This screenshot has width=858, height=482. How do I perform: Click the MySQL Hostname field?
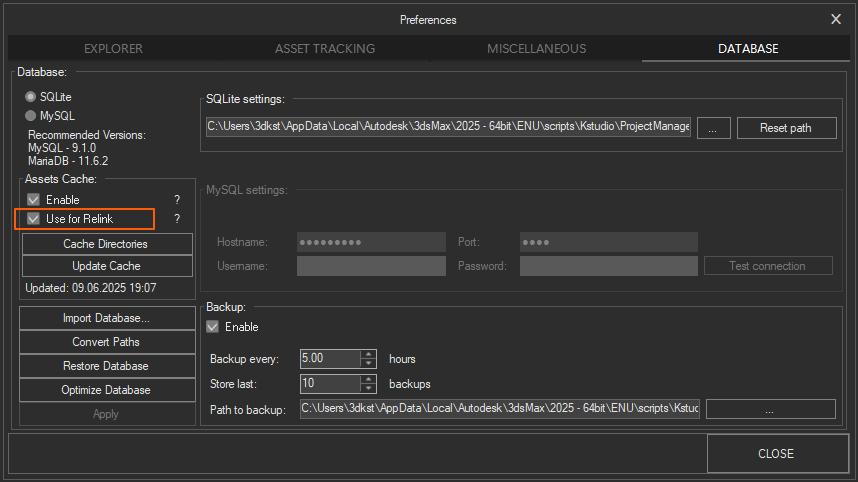point(371,242)
